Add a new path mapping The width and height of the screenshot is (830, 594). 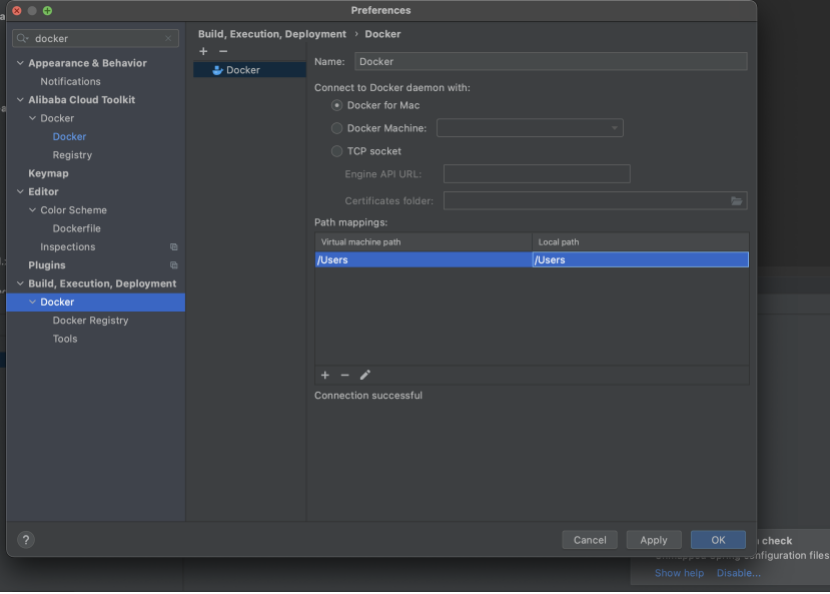point(325,374)
